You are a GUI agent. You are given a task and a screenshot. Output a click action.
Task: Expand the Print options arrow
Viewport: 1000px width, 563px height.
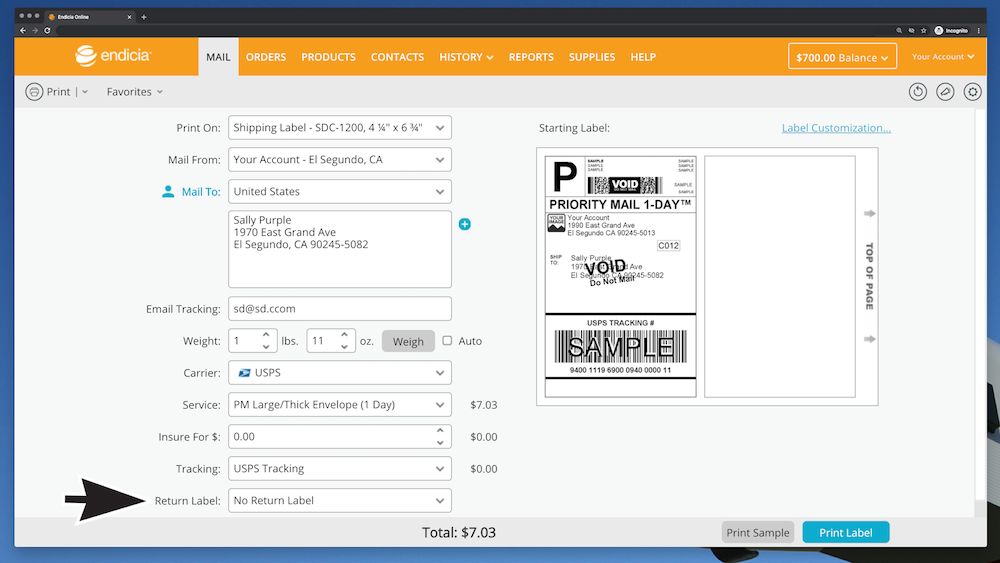coord(85,92)
